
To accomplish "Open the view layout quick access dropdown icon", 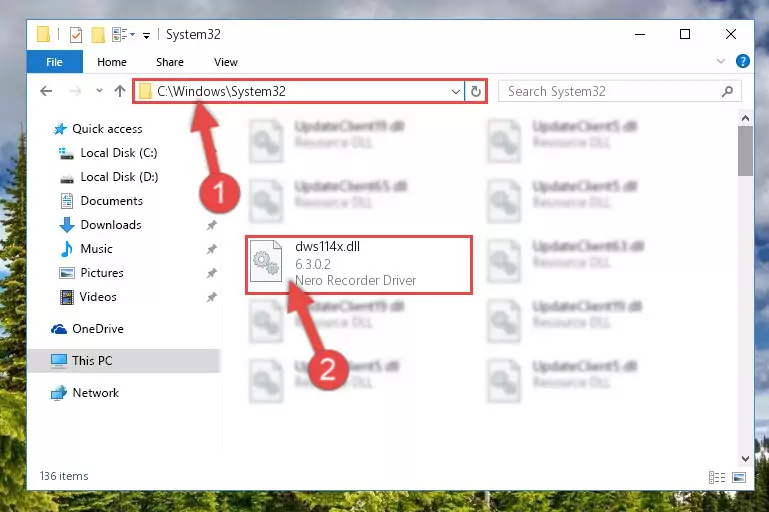I will (123, 35).
